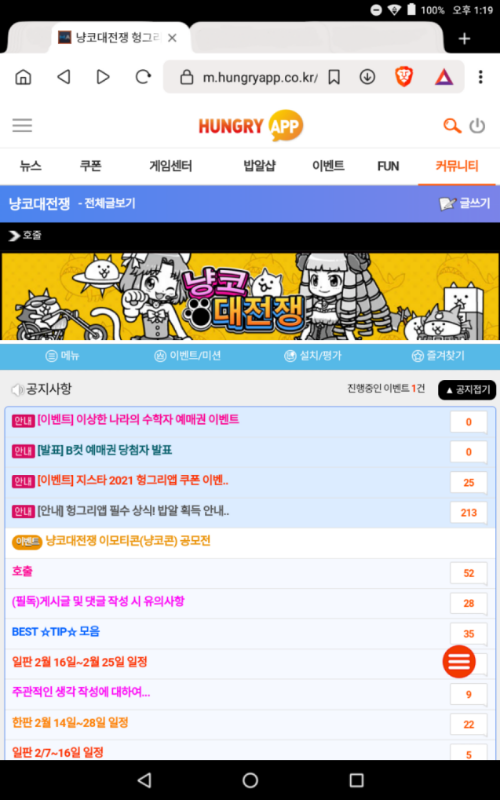Tap the Brave Rewards triangle icon
The height and width of the screenshot is (800, 500).
pos(444,77)
